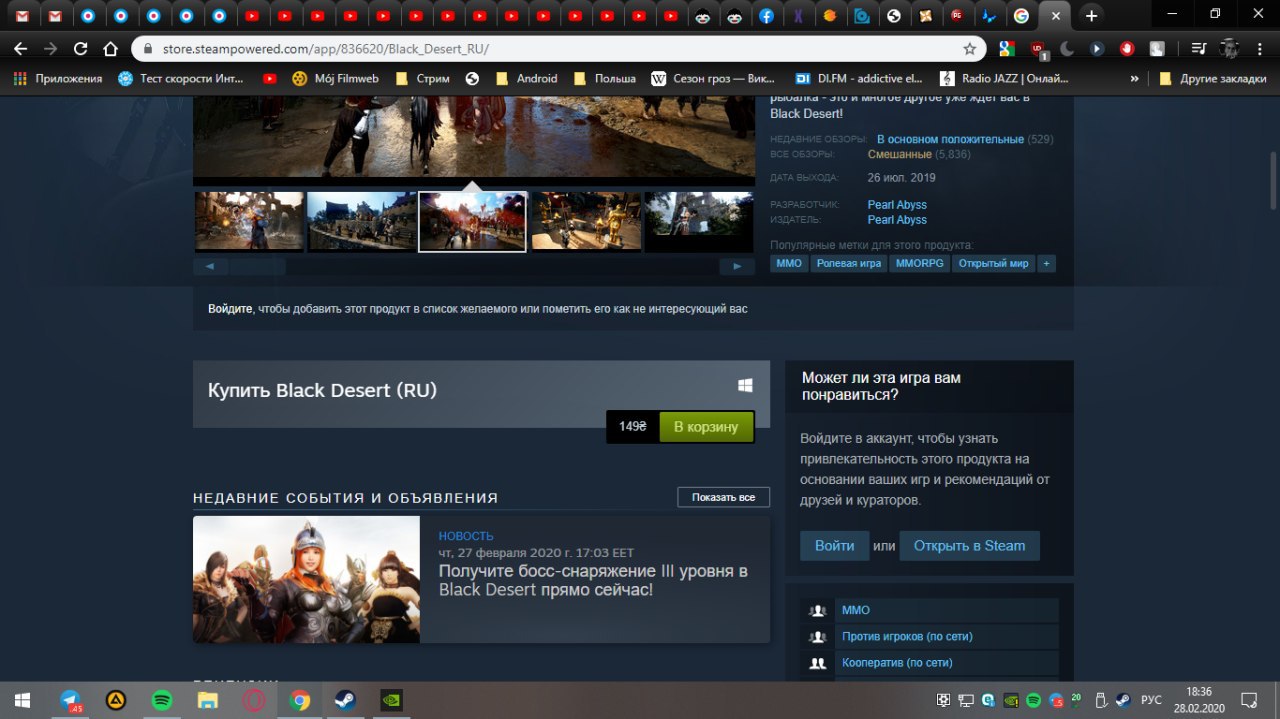Image resolution: width=1280 pixels, height=719 pixels.
Task: Click Войдите link in wishlist notice
Action: tap(230, 309)
